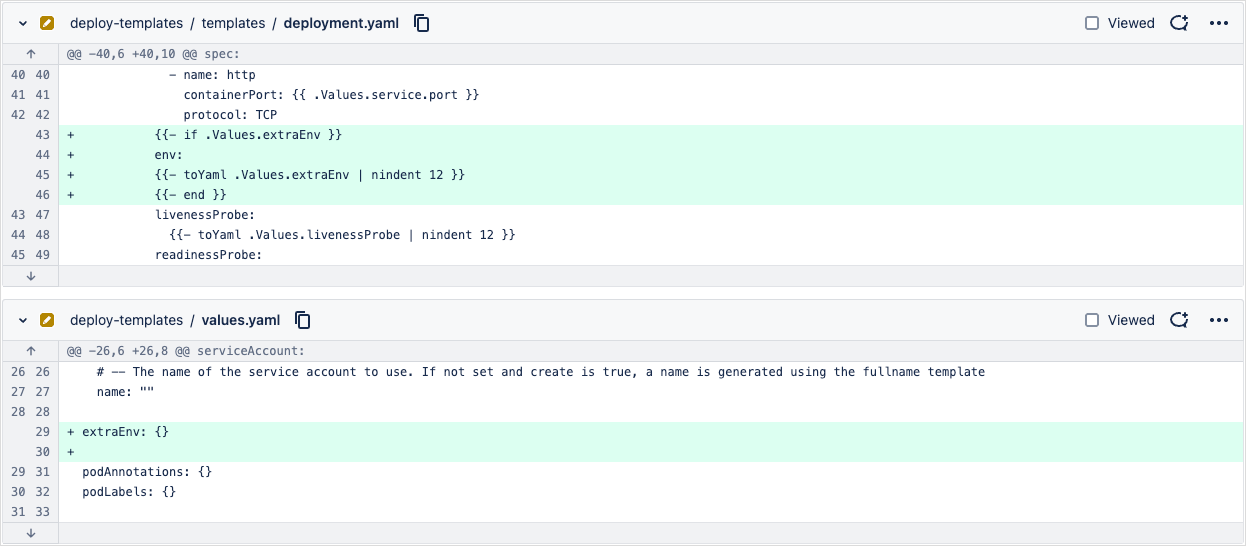Click modified-file icon beside values.yaml
The height and width of the screenshot is (546, 1246).
click(x=46, y=320)
